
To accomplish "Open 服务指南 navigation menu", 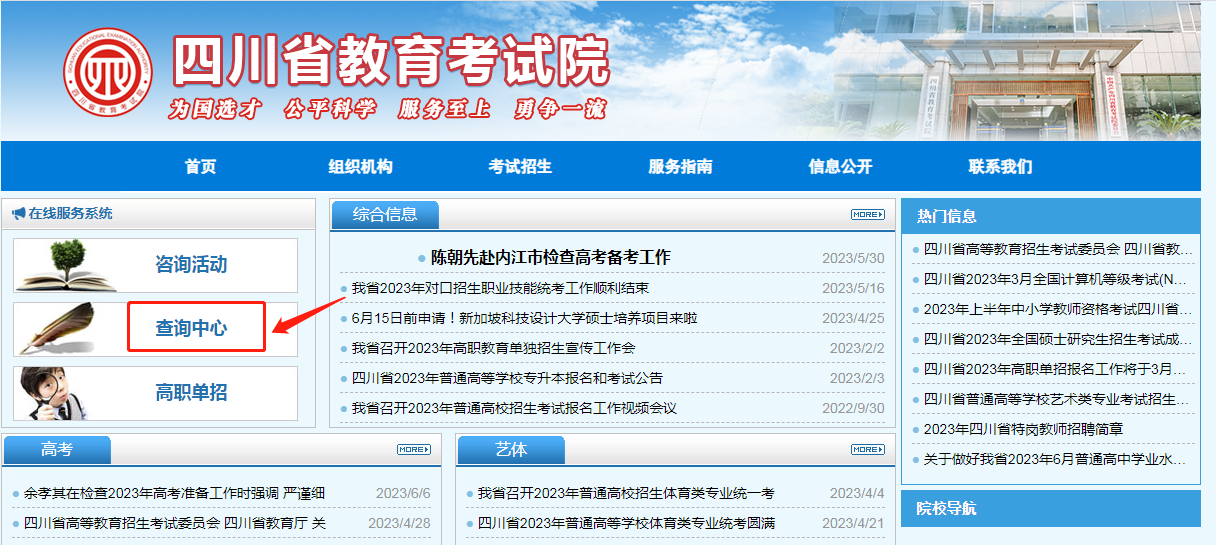I will pos(680,166).
